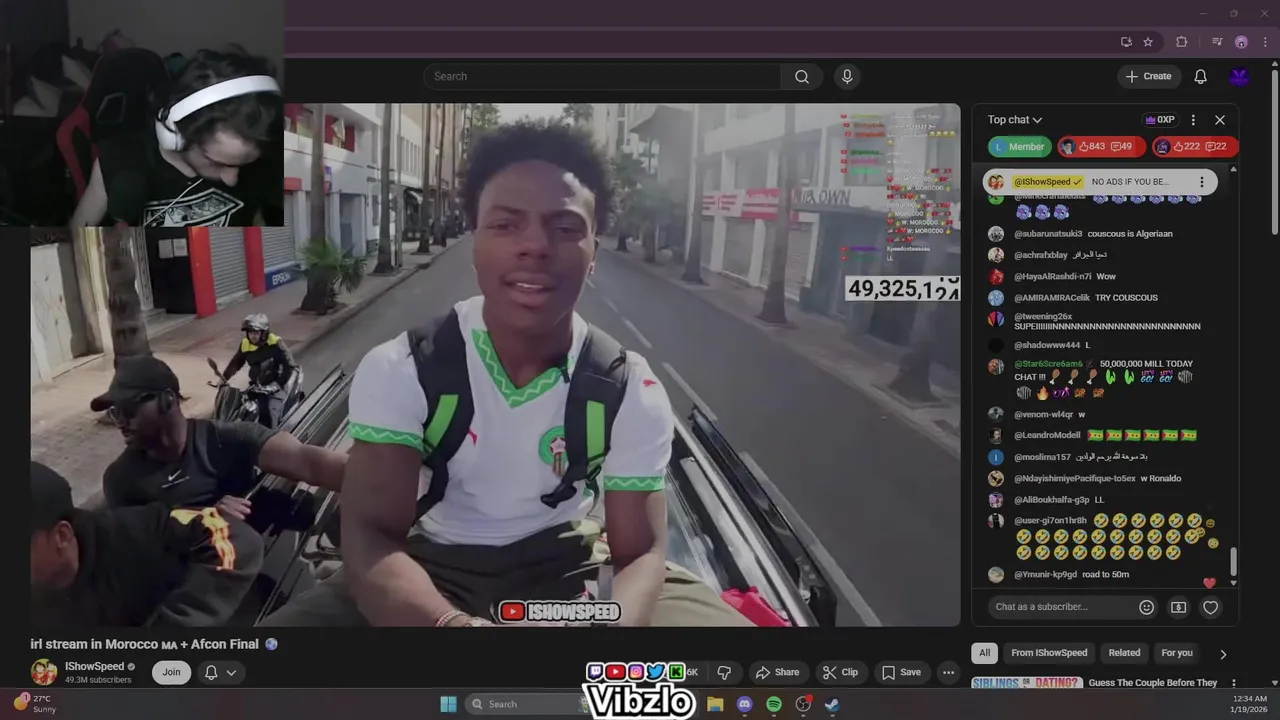Select the From IShowSpeed chip
Viewport: 1280px width, 720px height.
[1049, 653]
